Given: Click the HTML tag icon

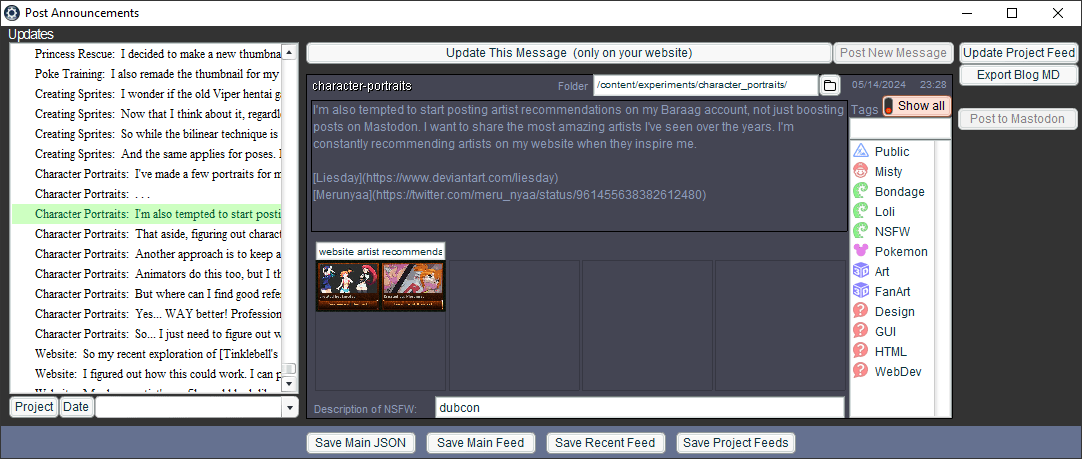Looking at the screenshot, I should pyautogui.click(x=860, y=351).
